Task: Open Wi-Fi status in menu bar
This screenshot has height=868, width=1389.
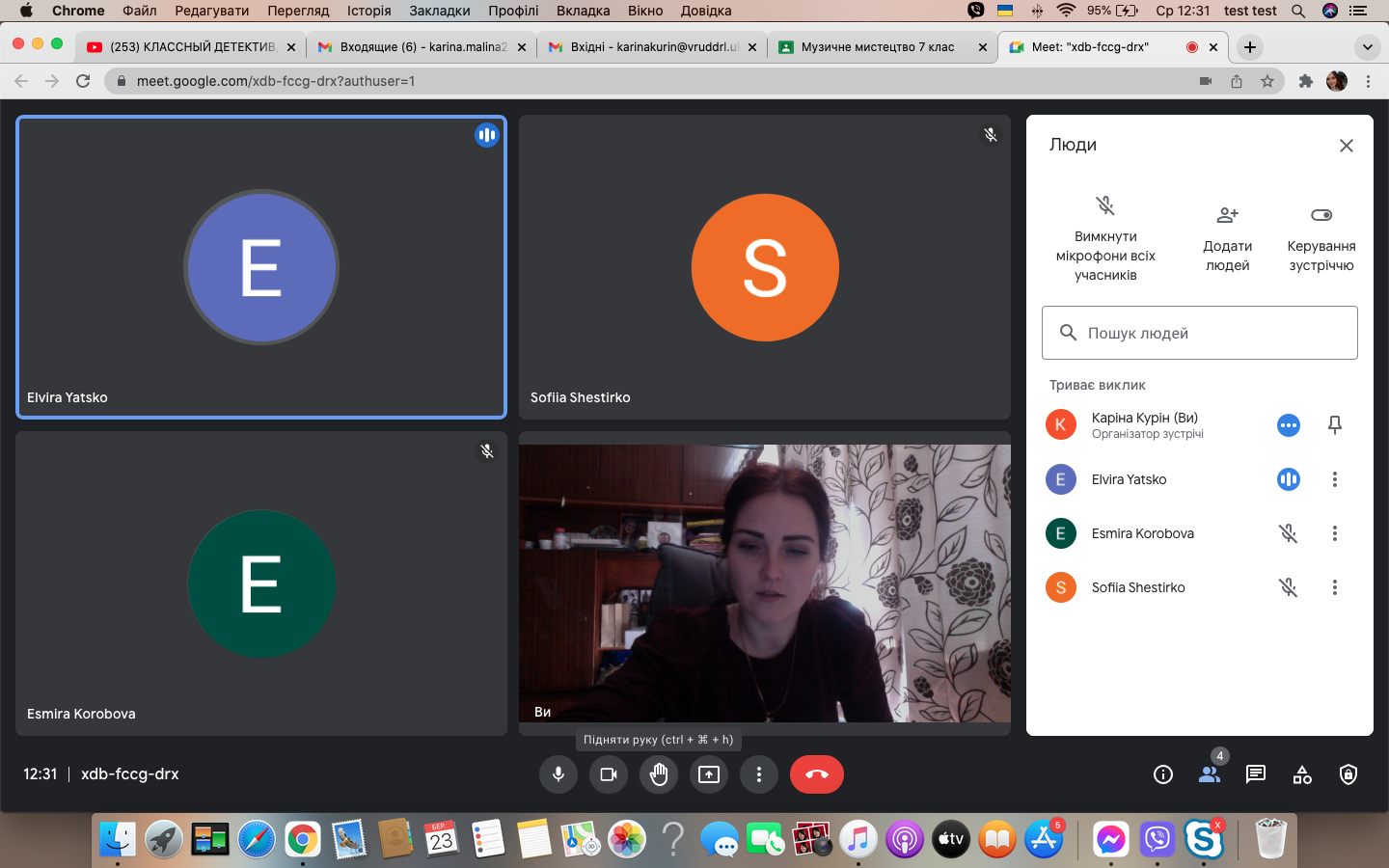Action: tap(1066, 11)
